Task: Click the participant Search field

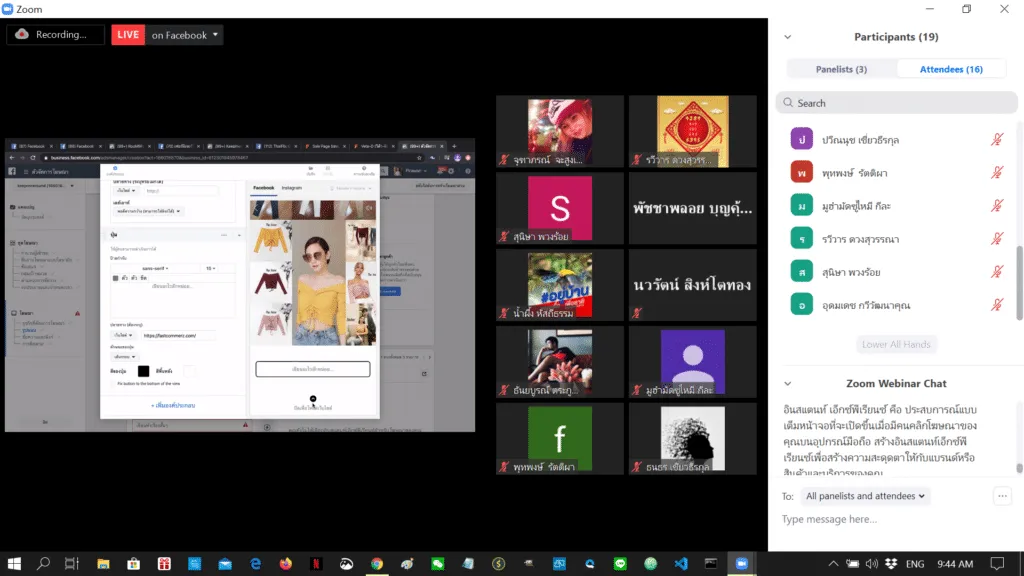Action: coord(897,103)
